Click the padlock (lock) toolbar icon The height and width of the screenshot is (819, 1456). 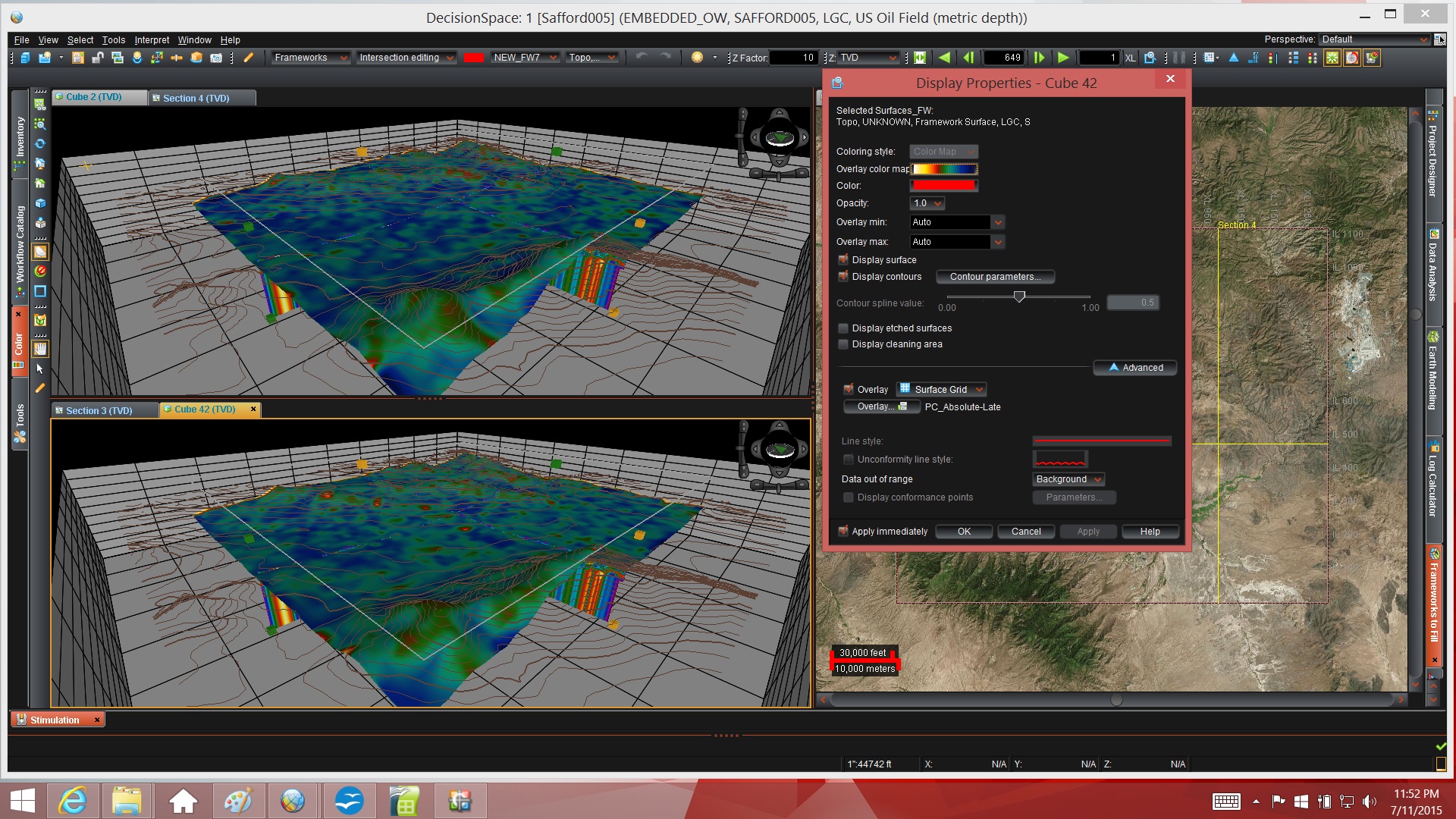point(78,58)
